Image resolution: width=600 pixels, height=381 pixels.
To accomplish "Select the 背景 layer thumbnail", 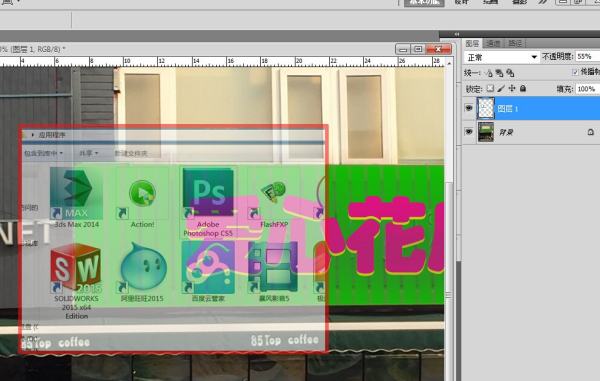I will click(486, 132).
